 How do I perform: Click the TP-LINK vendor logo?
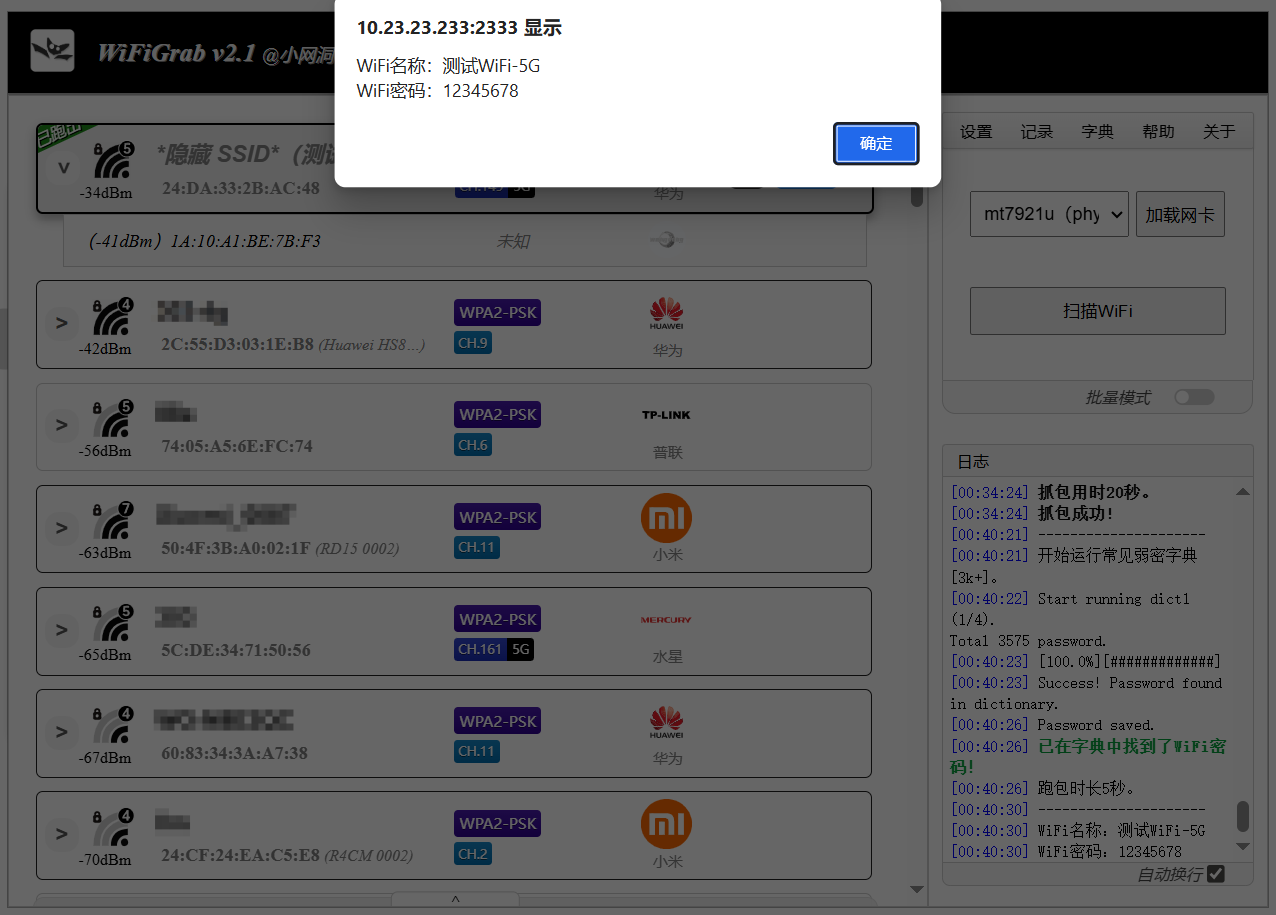click(666, 415)
